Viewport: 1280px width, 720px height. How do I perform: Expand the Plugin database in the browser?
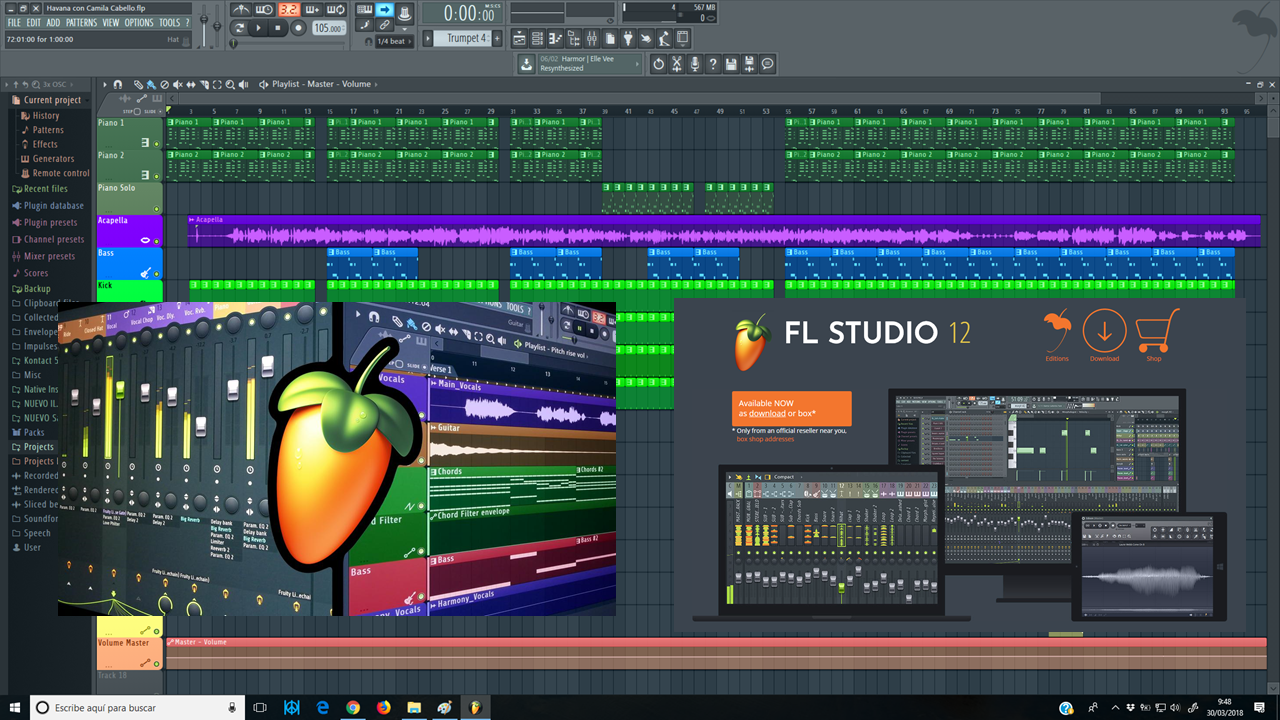point(50,205)
